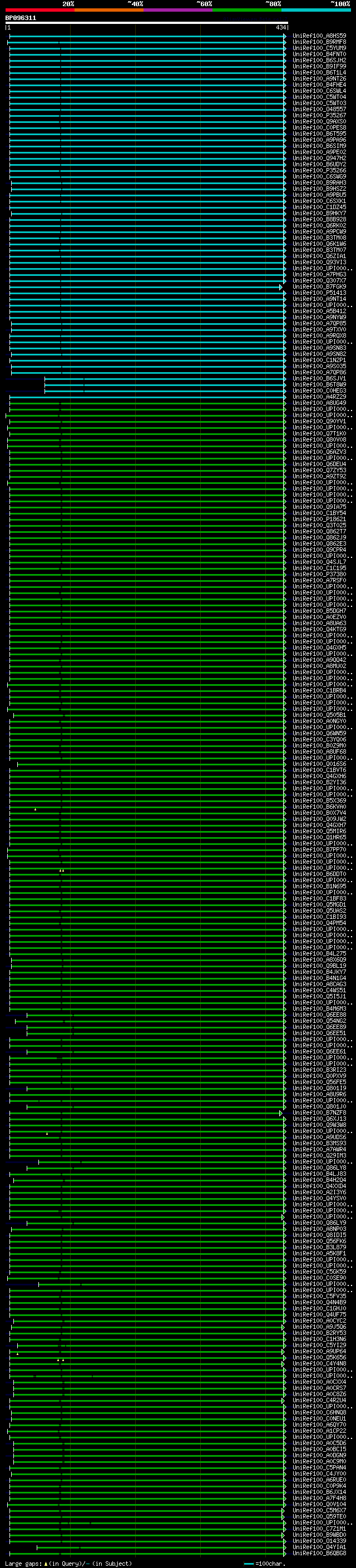Click the UniRef100_A4RZ29 label

(319, 397)
